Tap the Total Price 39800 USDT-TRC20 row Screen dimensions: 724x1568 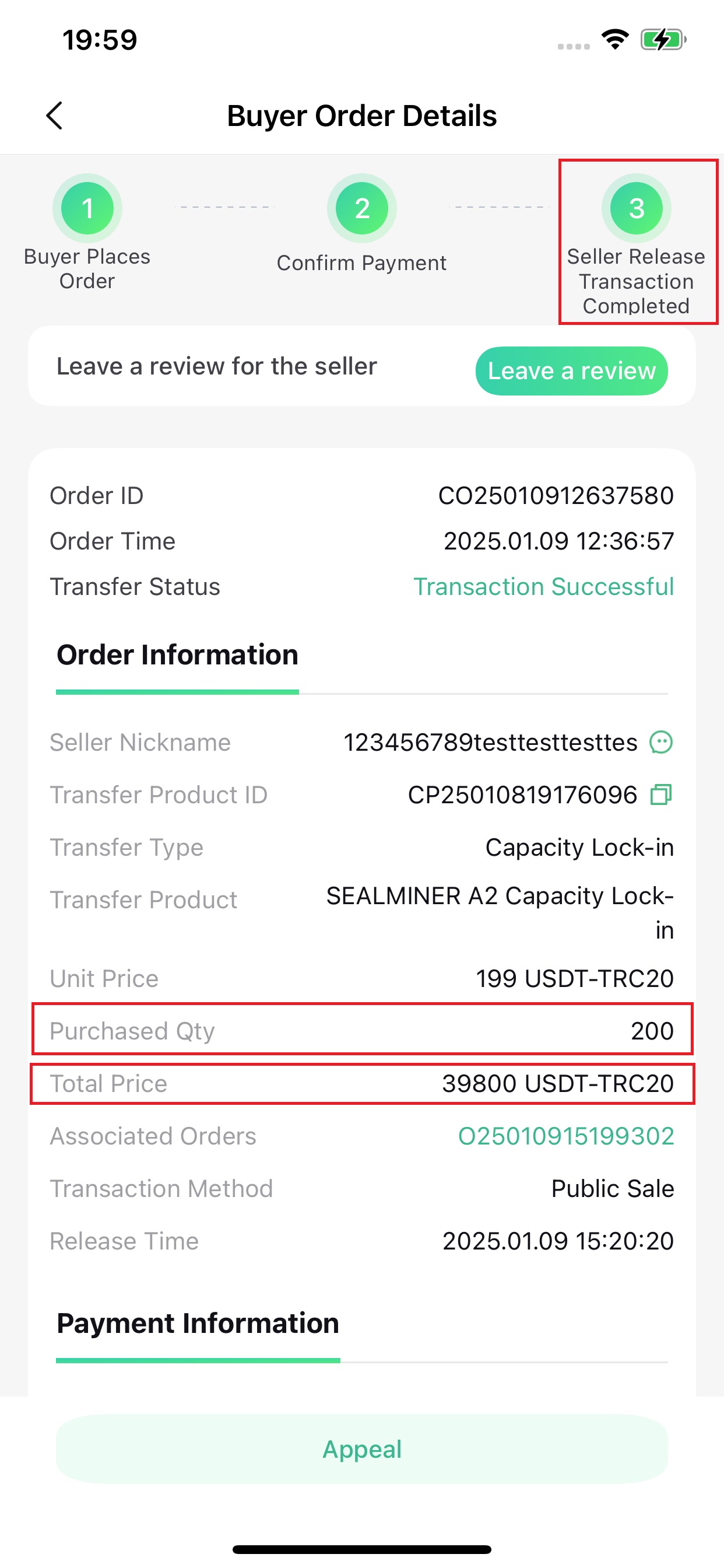[x=362, y=1083]
